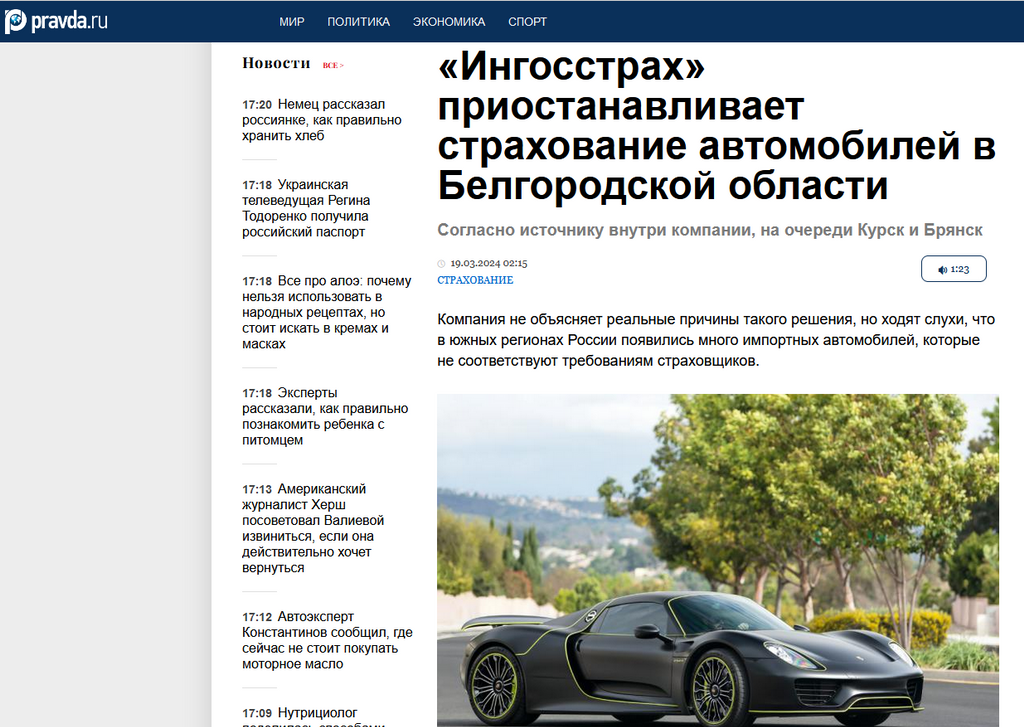
Task: Open the 17:18 article about алоэ
Action: (327, 312)
